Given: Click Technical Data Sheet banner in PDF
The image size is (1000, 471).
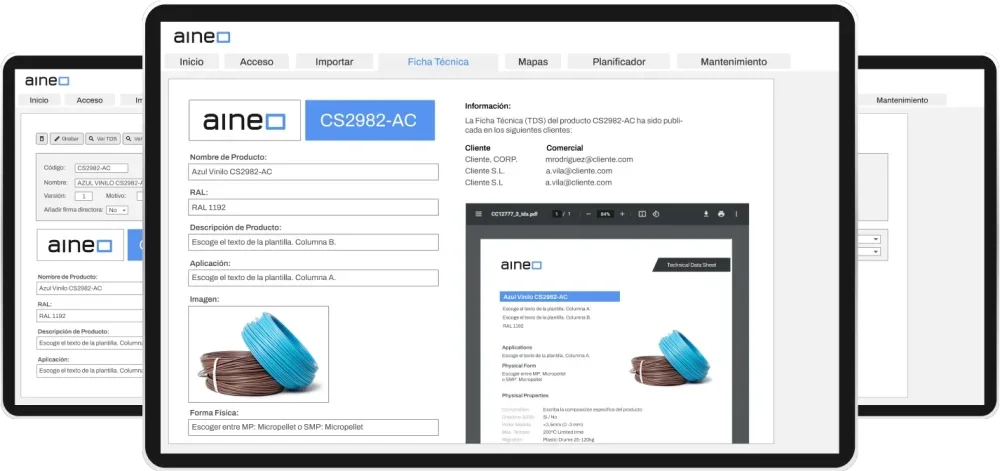Looking at the screenshot, I should pos(692,264).
